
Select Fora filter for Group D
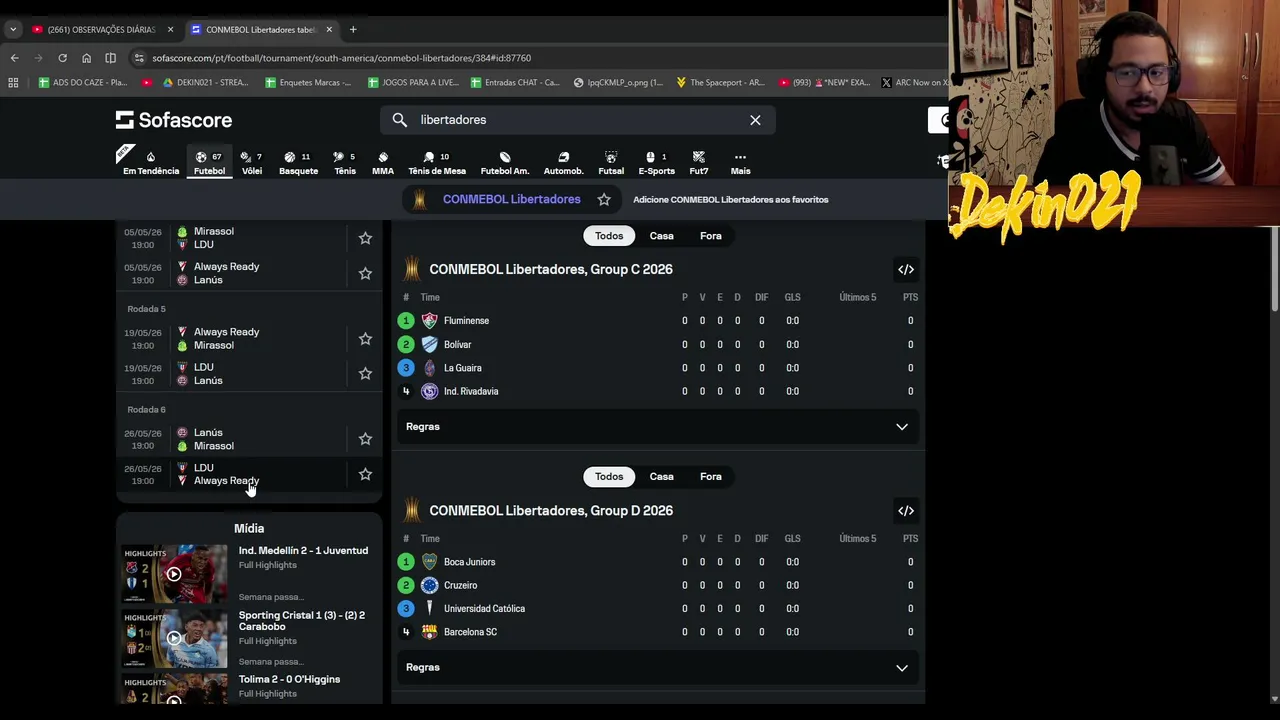point(711,477)
